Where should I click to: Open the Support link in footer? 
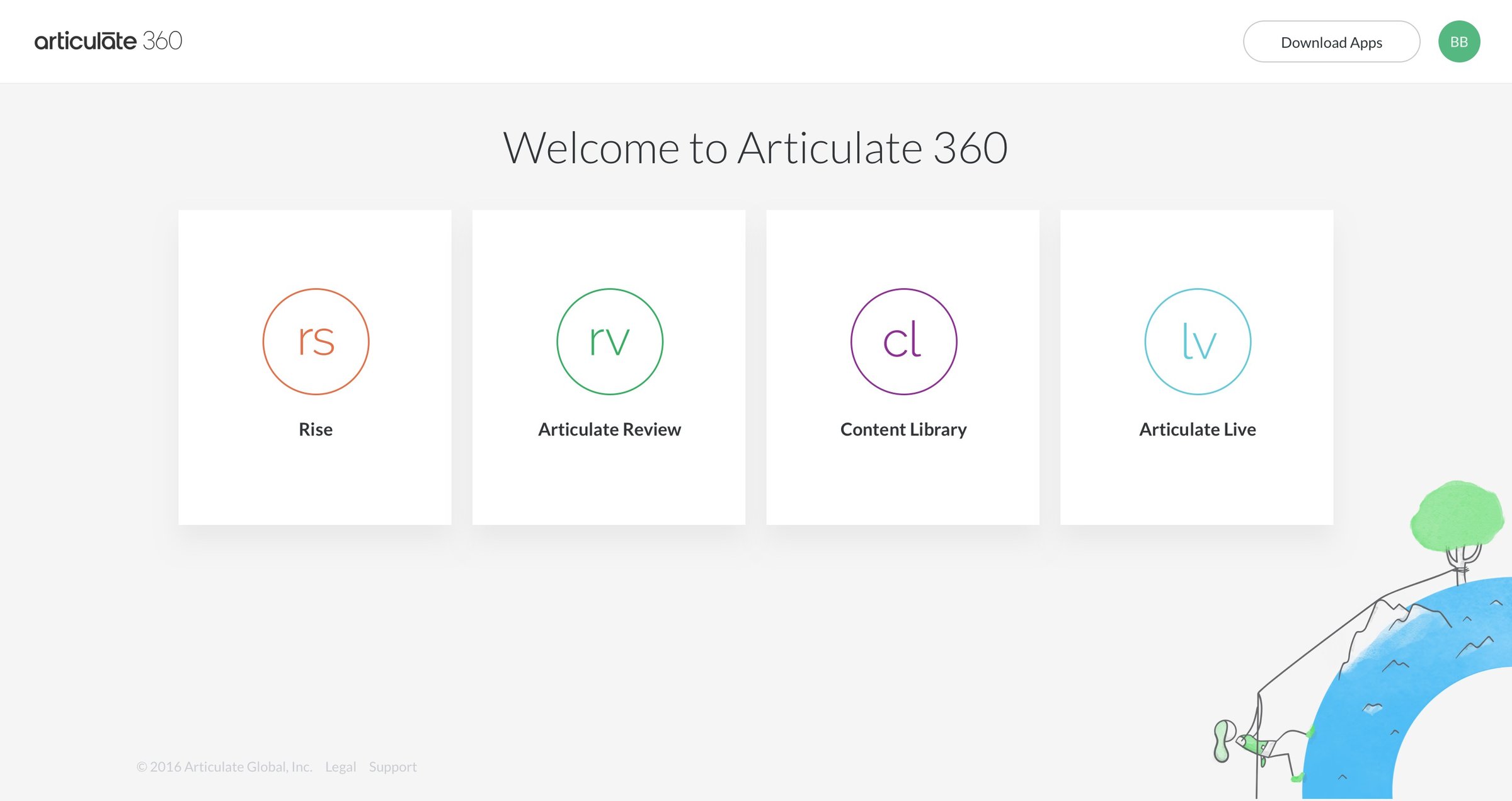[392, 767]
